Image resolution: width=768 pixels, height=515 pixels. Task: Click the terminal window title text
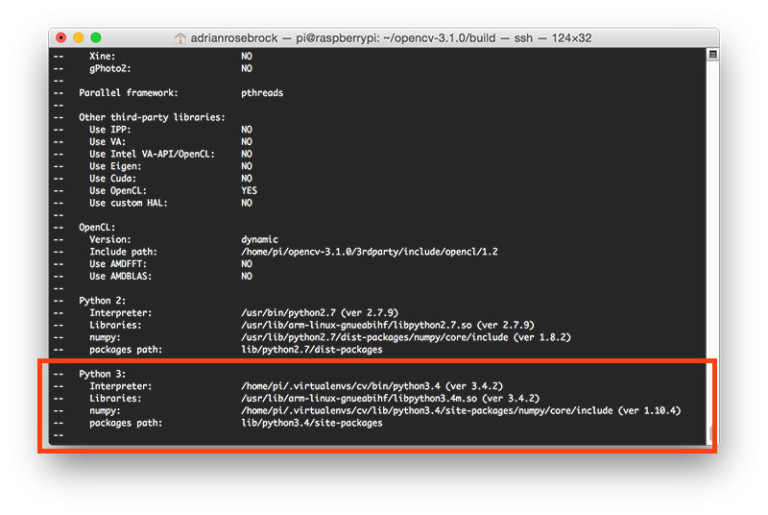[391, 38]
